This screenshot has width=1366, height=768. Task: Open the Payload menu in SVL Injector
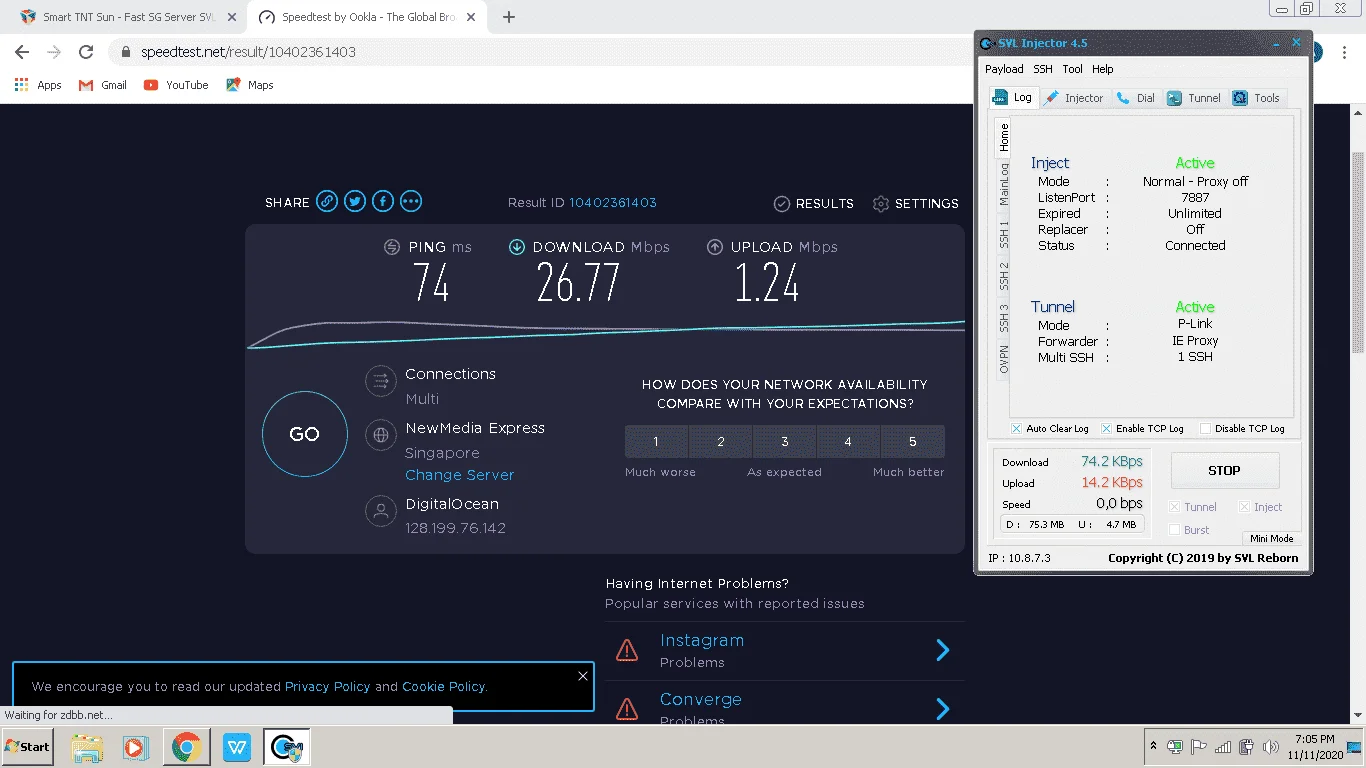(1004, 69)
